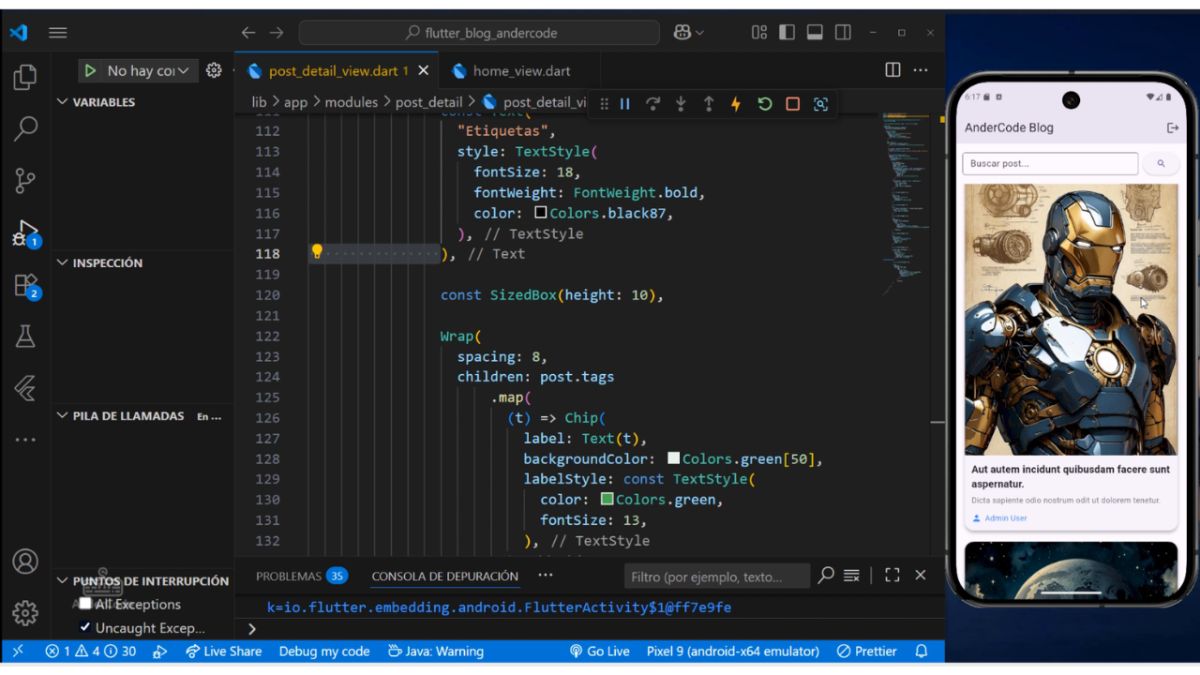Uncheck the Uncaught Exceptions breakpoint
Screen dimensions: 1200x675
(85, 628)
